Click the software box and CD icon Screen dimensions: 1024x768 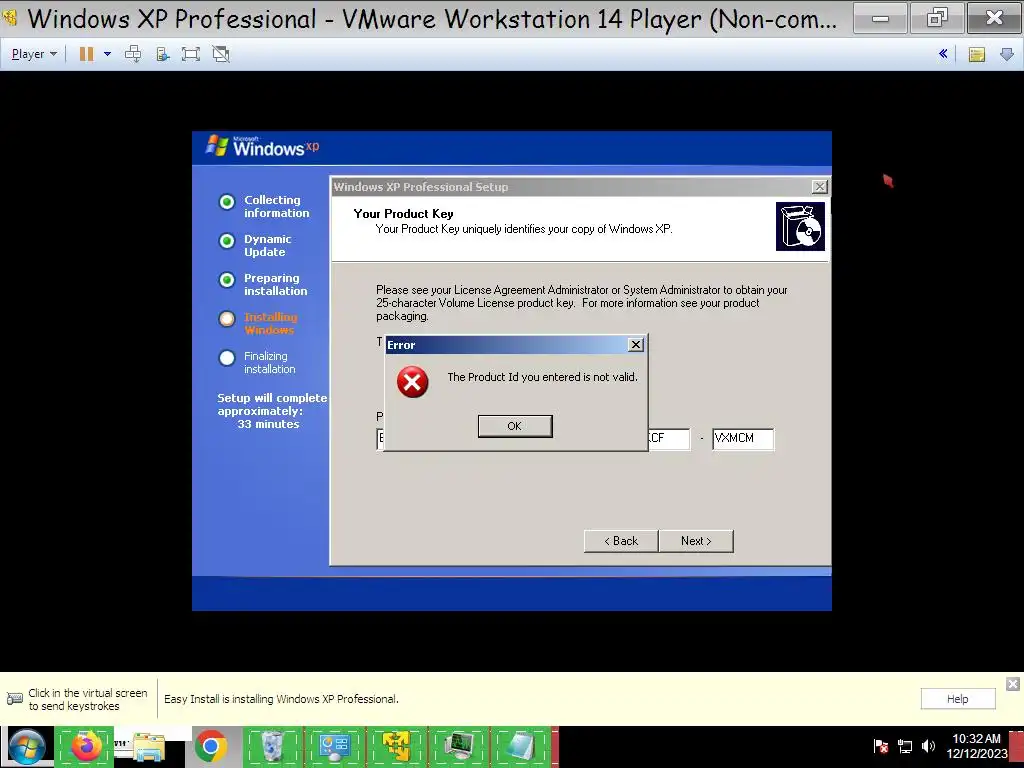[800, 226]
